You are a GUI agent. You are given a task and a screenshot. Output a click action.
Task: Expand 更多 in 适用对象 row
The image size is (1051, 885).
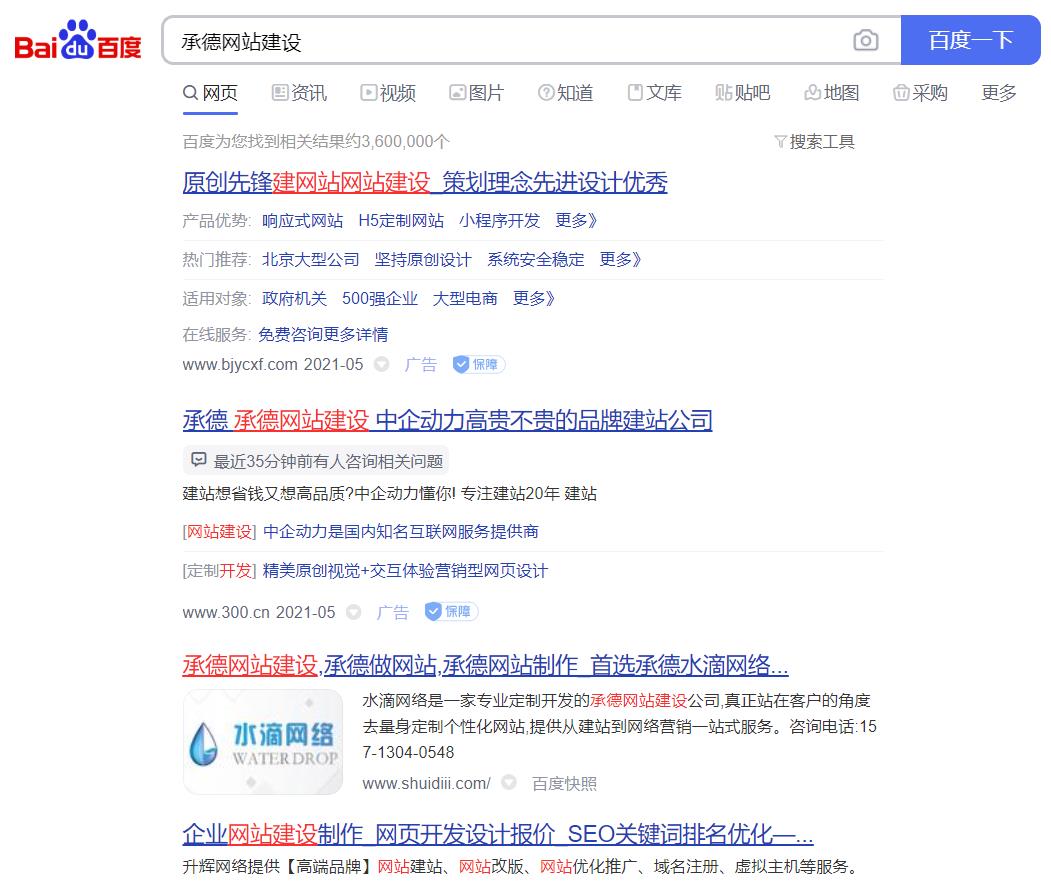pos(534,298)
